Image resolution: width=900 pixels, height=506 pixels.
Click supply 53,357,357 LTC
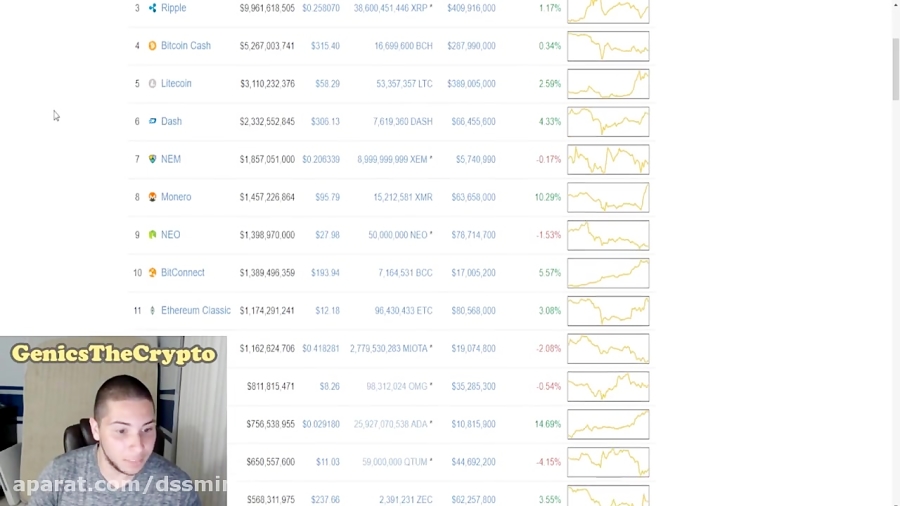[x=404, y=84]
